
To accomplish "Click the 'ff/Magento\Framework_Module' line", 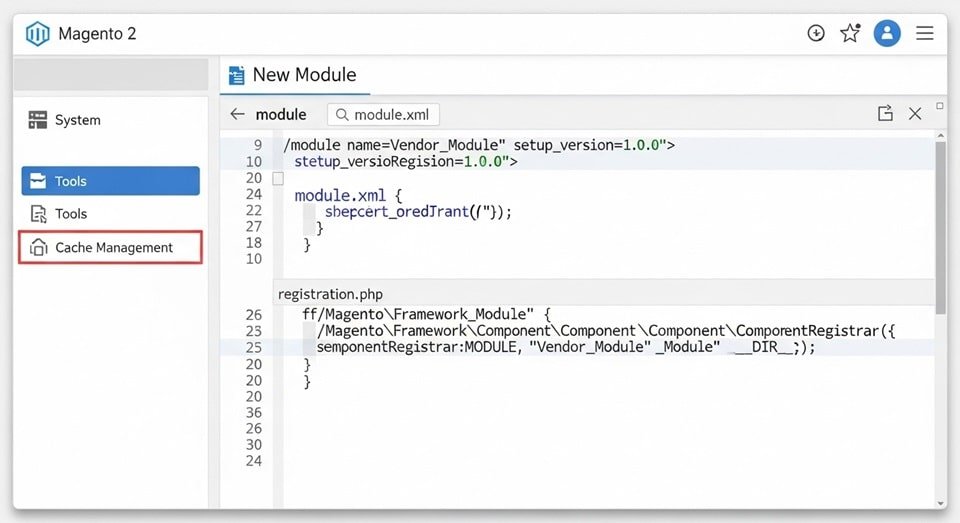I will tap(427, 314).
